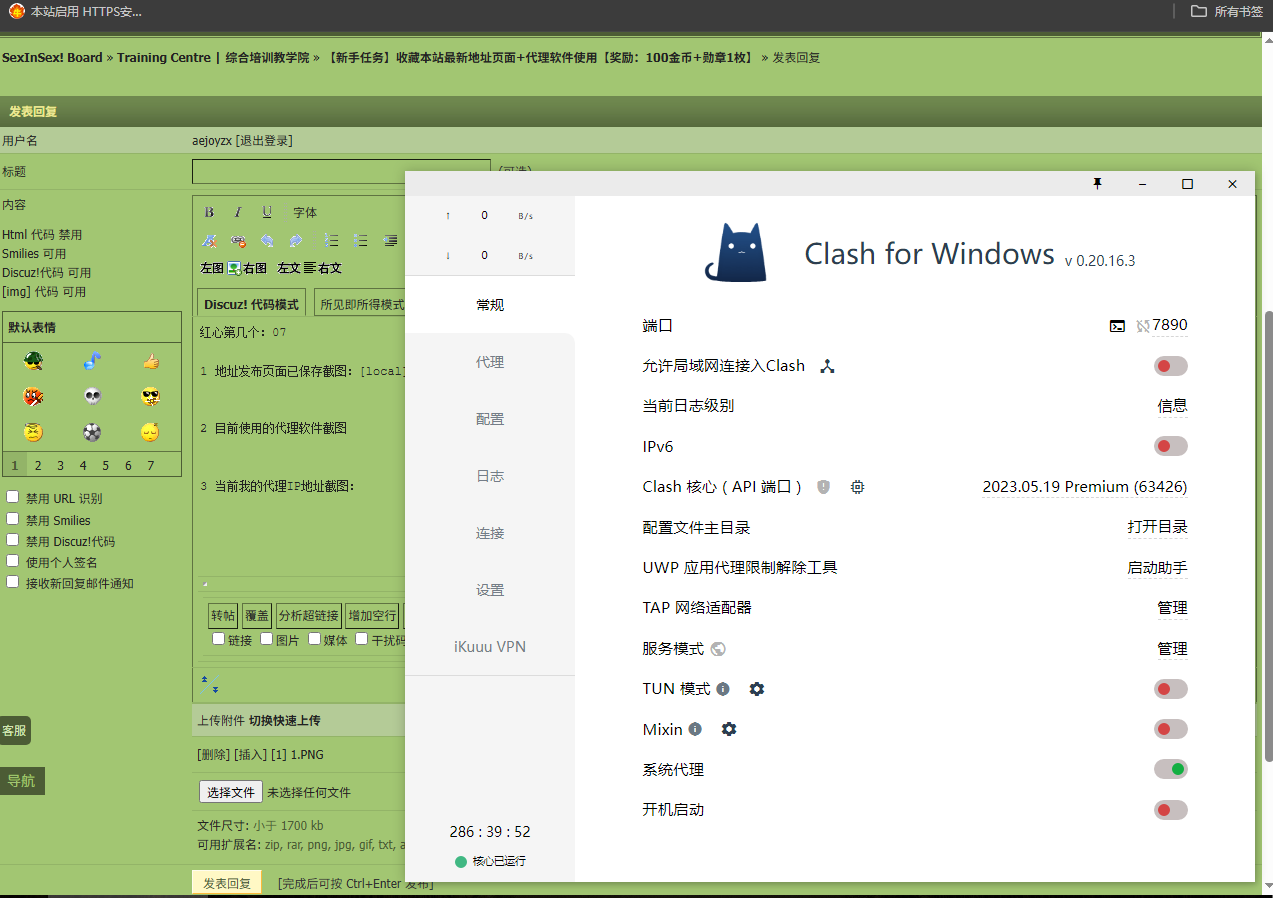Viewport: 1273px width, 898px height.
Task: Click the unlink icon in editor toolbar
Action: (x=238, y=241)
